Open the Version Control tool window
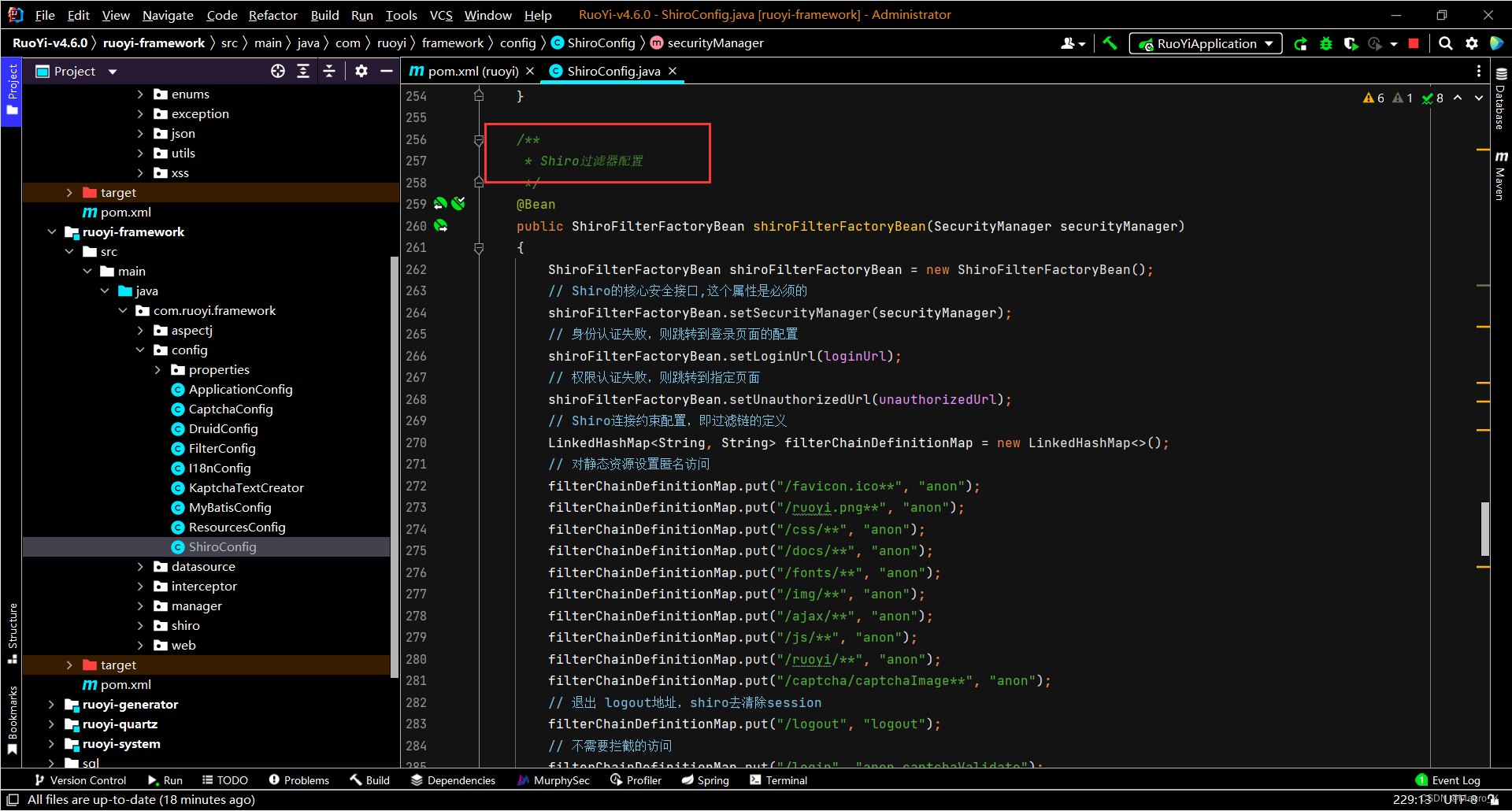Screen dimensions: 1512x811 80,780
